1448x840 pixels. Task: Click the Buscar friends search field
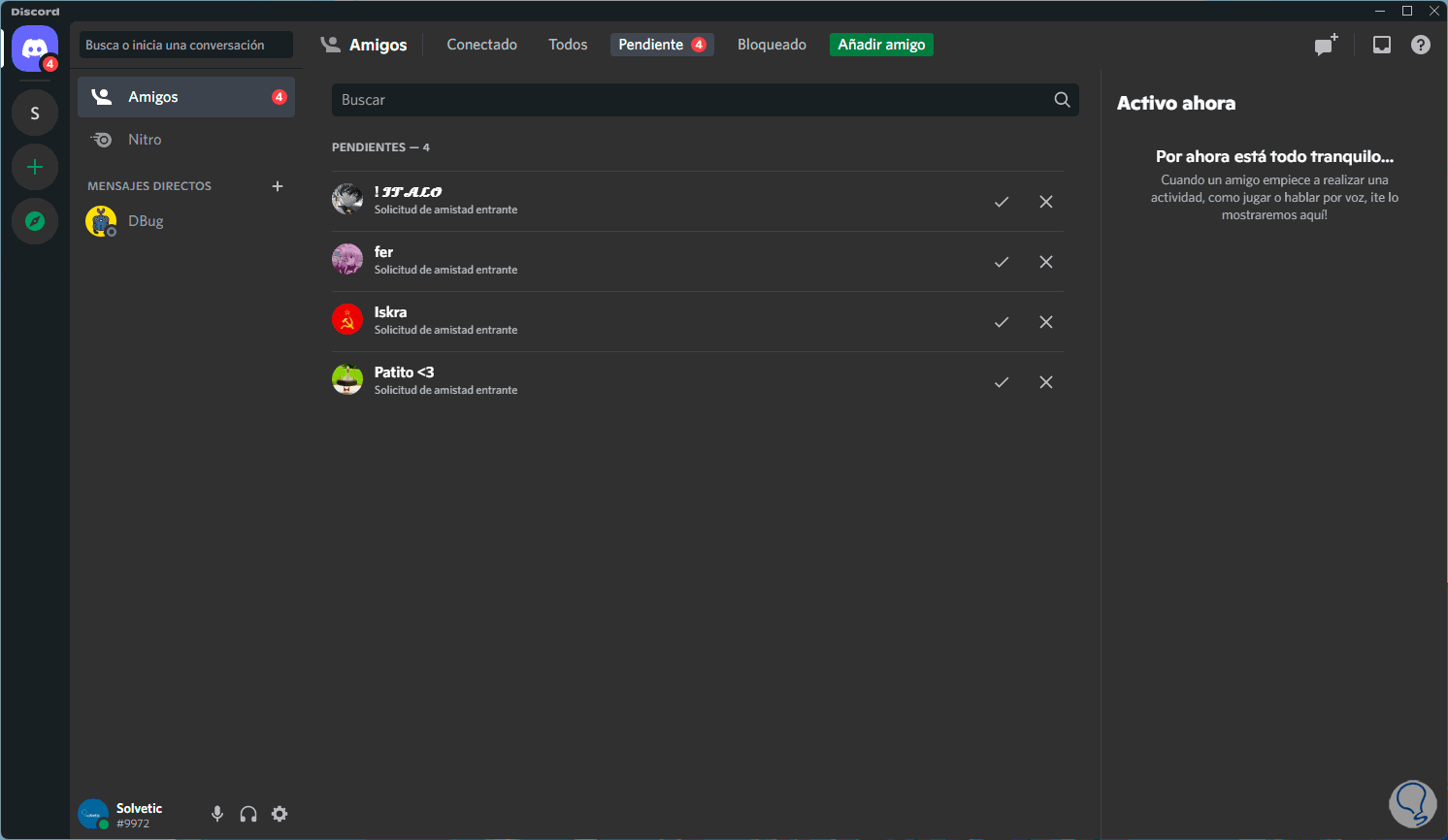tap(706, 100)
